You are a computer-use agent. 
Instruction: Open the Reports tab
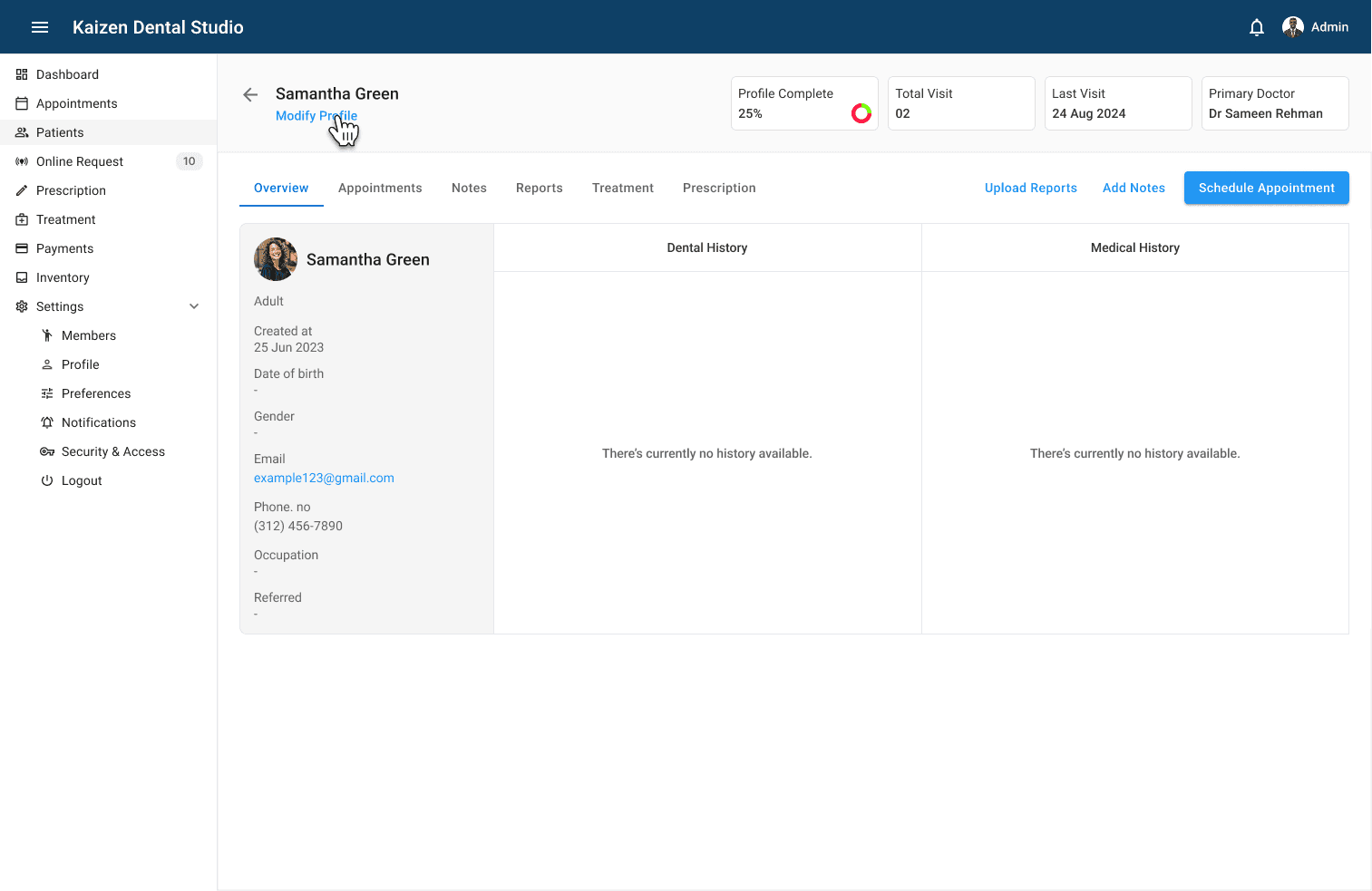pyautogui.click(x=539, y=188)
